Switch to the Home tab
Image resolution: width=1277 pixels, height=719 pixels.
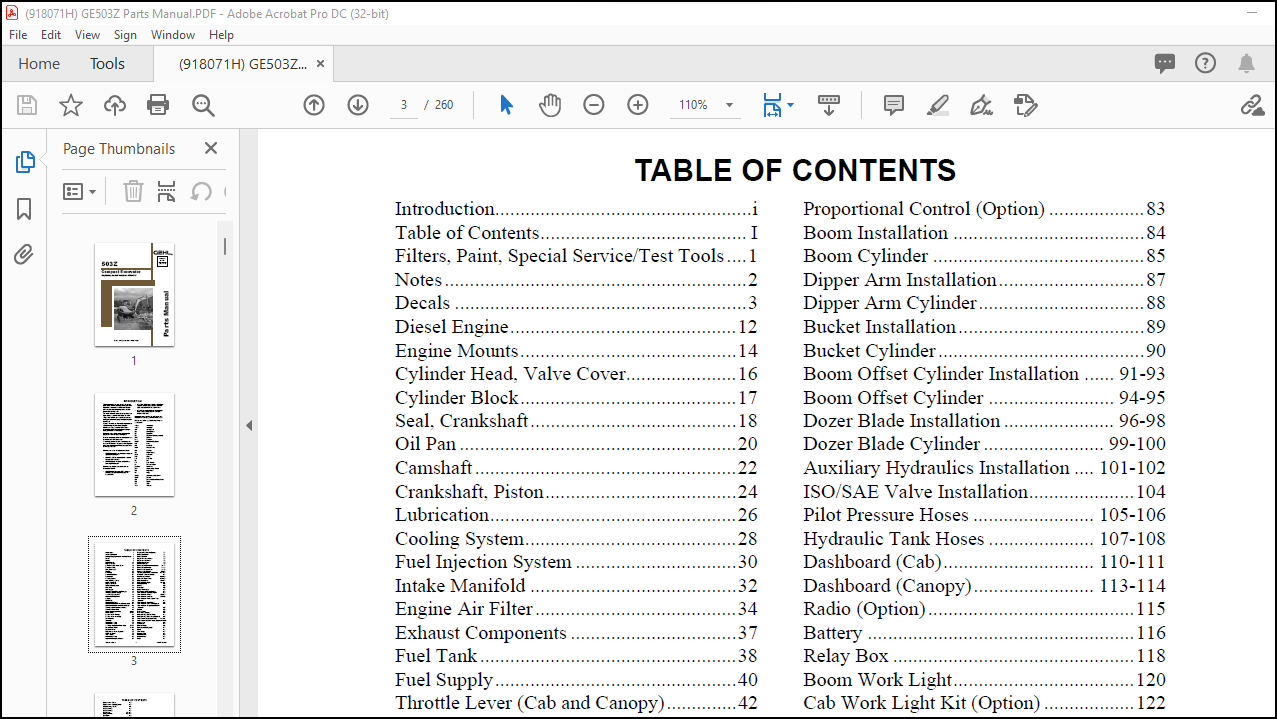[x=39, y=64]
